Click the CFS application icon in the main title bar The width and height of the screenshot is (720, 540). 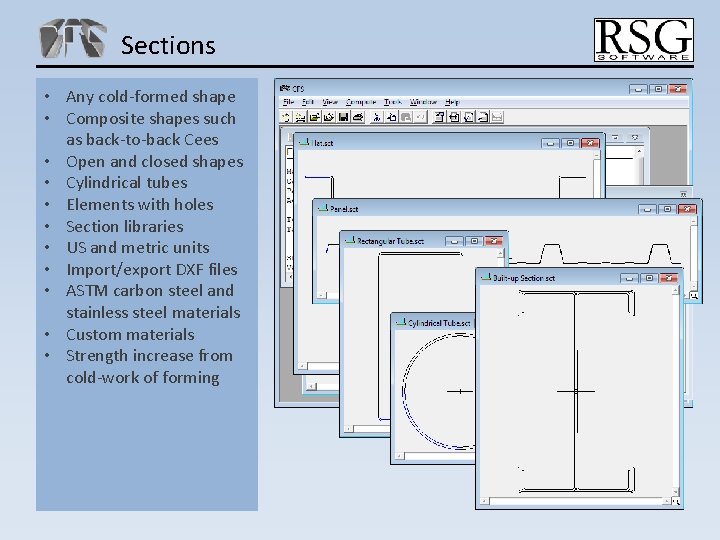pos(285,88)
